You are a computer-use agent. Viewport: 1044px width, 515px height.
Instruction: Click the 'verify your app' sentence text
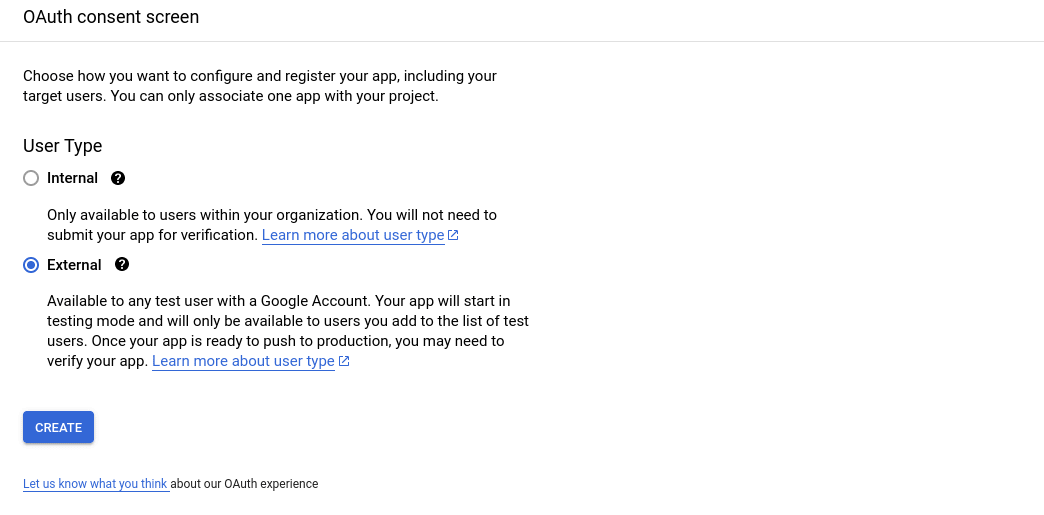[97, 361]
